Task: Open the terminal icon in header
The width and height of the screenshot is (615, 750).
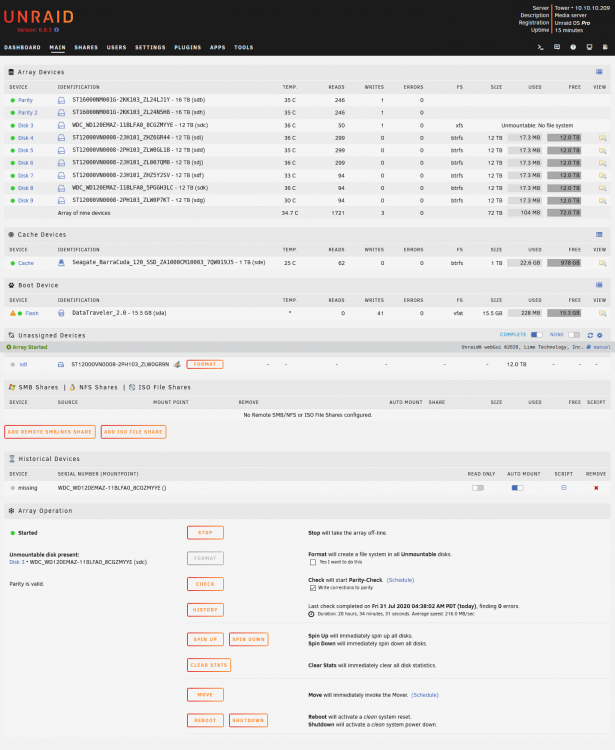Action: (540, 47)
